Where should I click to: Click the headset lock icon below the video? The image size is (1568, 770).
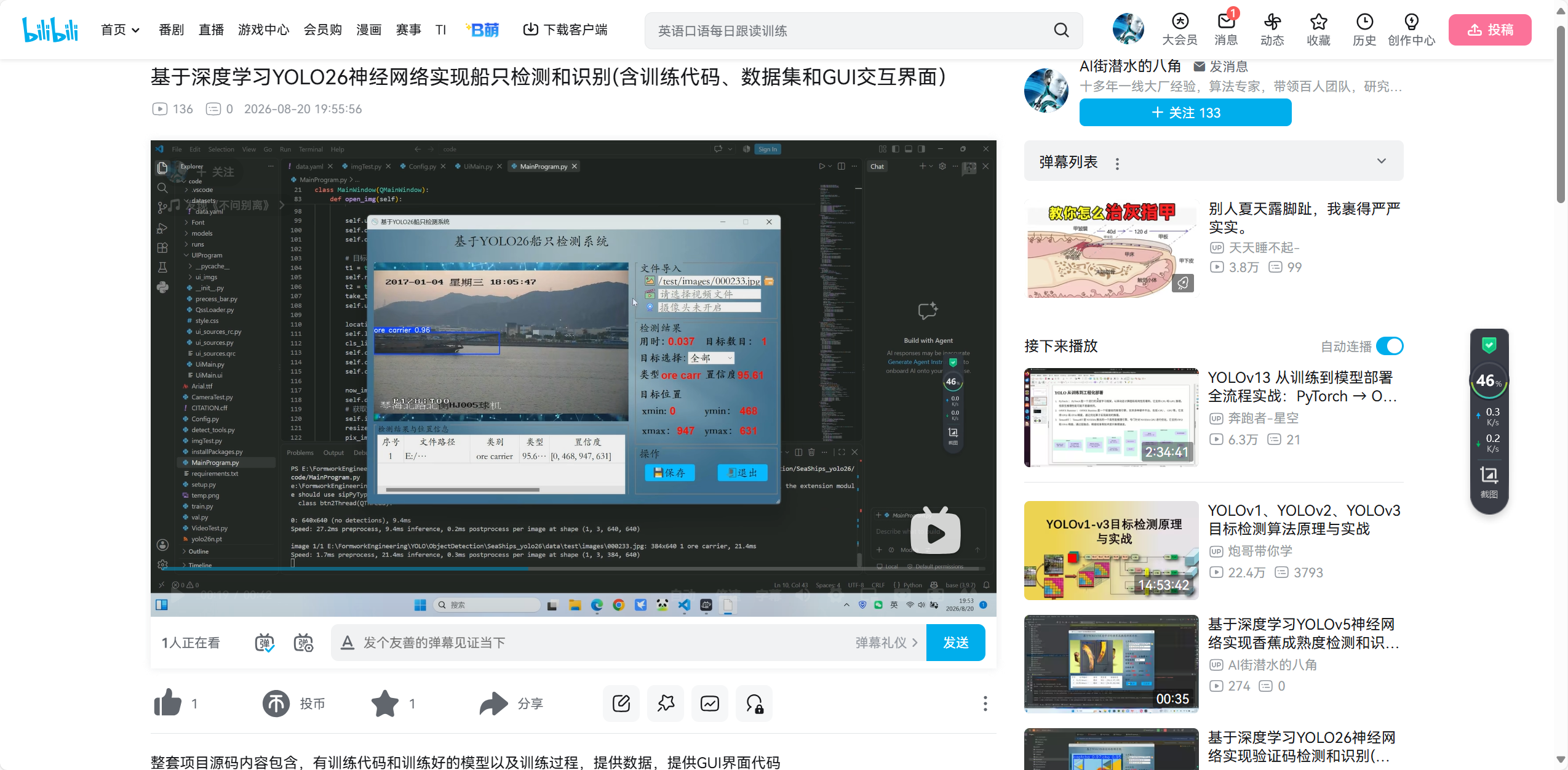click(x=754, y=703)
